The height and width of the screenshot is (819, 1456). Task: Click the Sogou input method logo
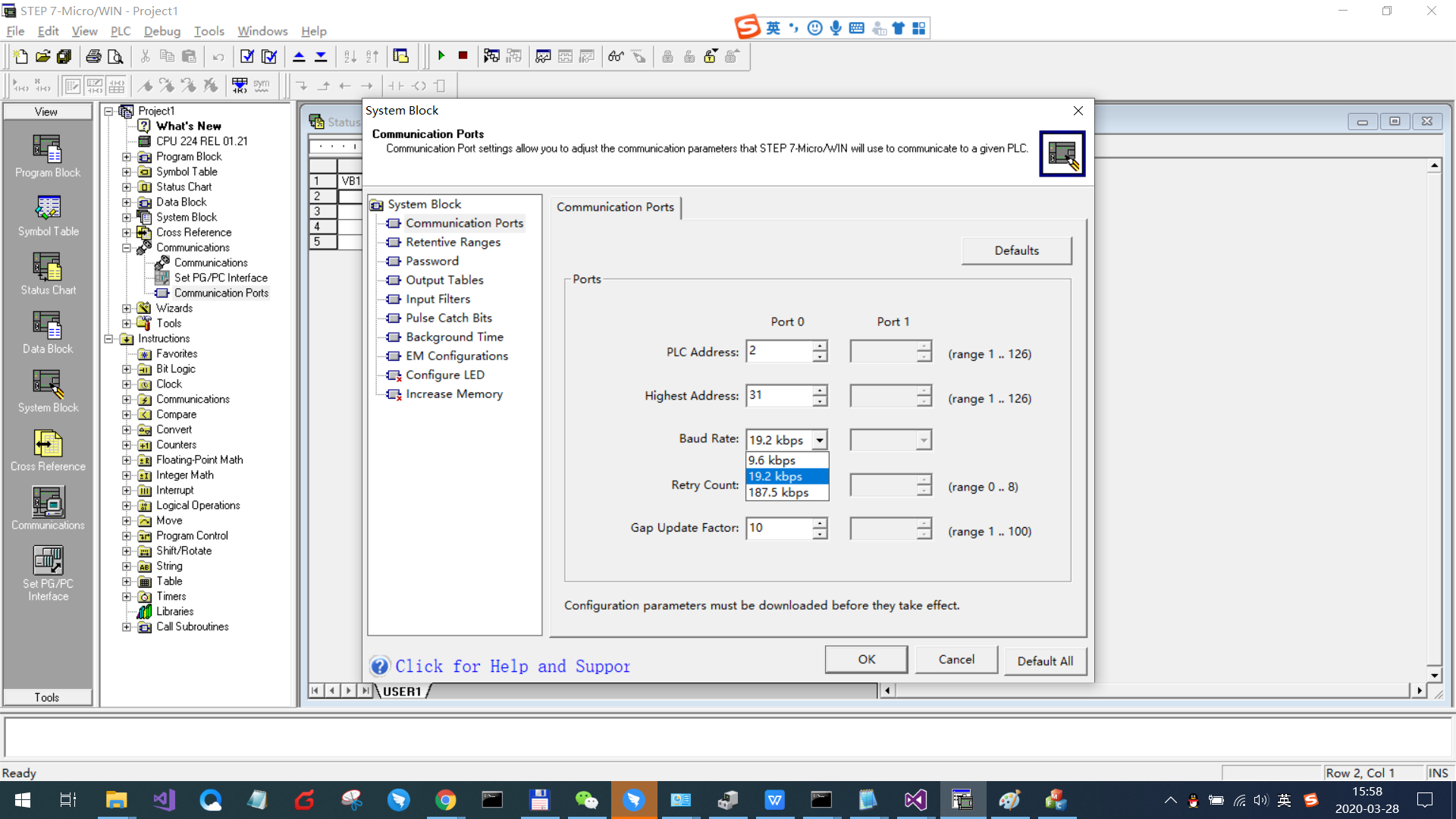click(747, 27)
